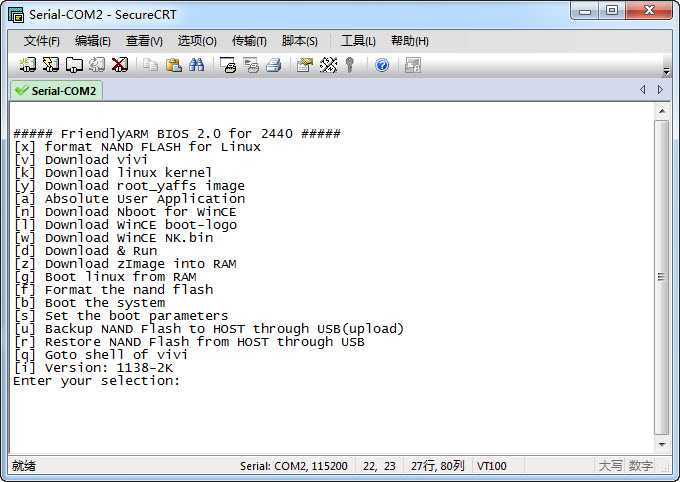
Task: Open Find with the binoculars icon
Action: pos(196,65)
